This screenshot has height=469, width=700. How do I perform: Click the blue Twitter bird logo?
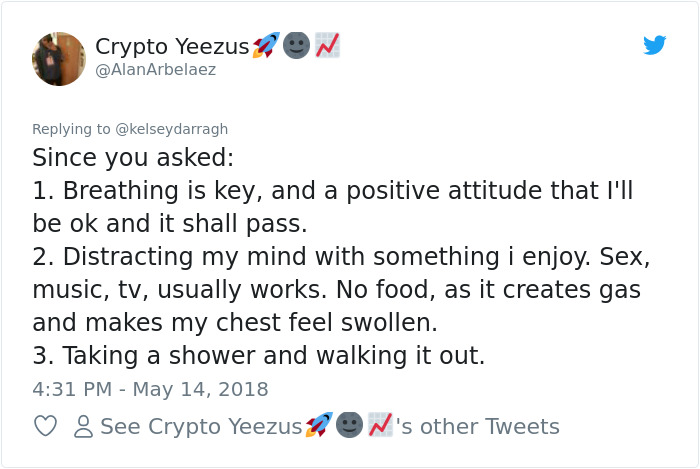pyautogui.click(x=654, y=45)
